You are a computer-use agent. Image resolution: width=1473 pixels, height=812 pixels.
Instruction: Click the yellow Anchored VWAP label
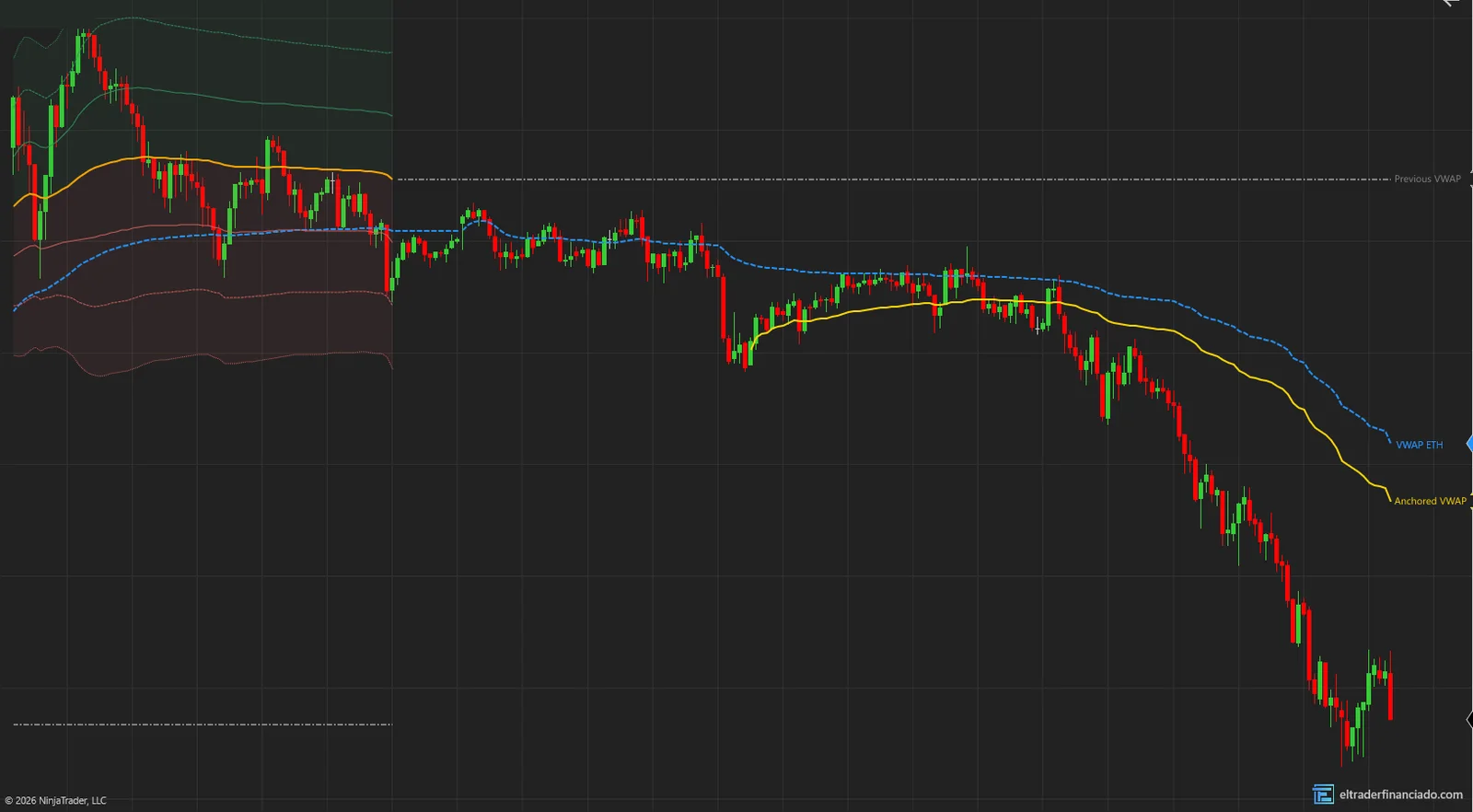(1430, 501)
